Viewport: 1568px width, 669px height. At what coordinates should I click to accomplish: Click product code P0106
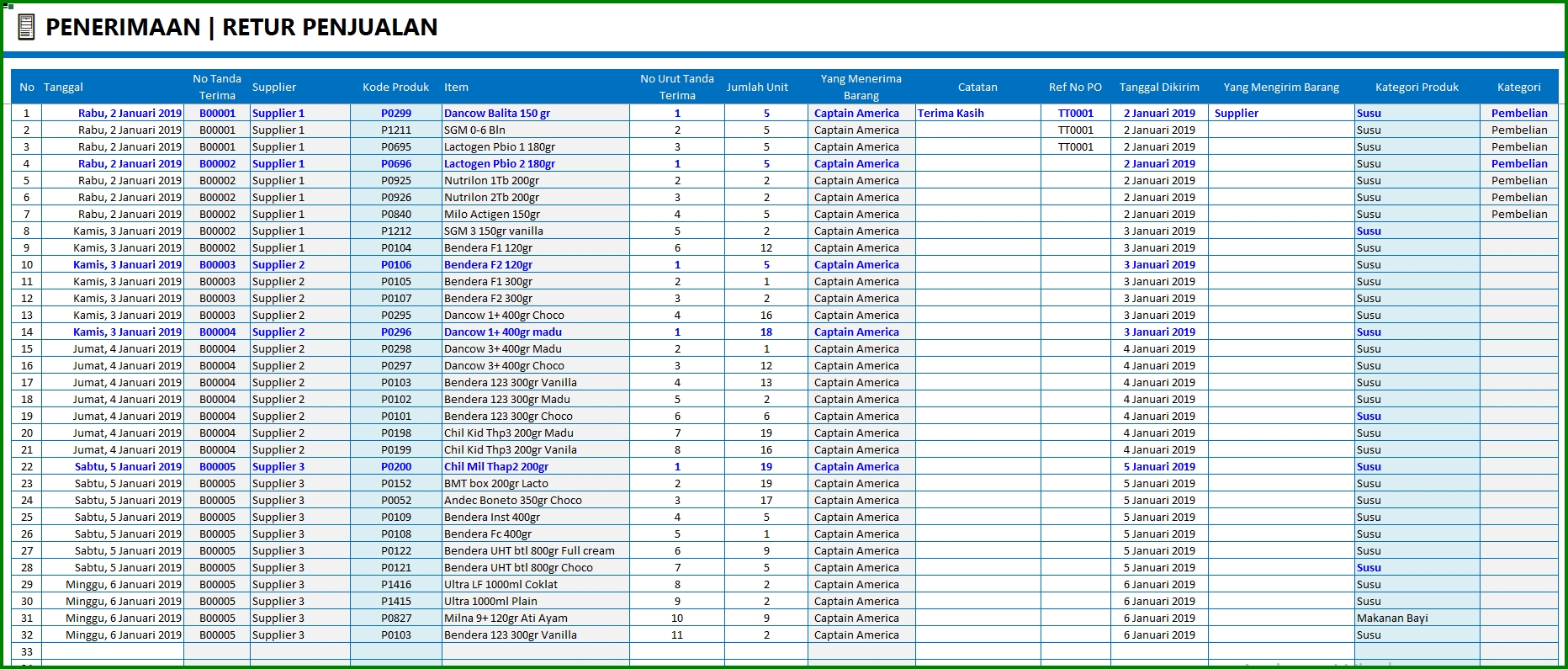pyautogui.click(x=396, y=264)
